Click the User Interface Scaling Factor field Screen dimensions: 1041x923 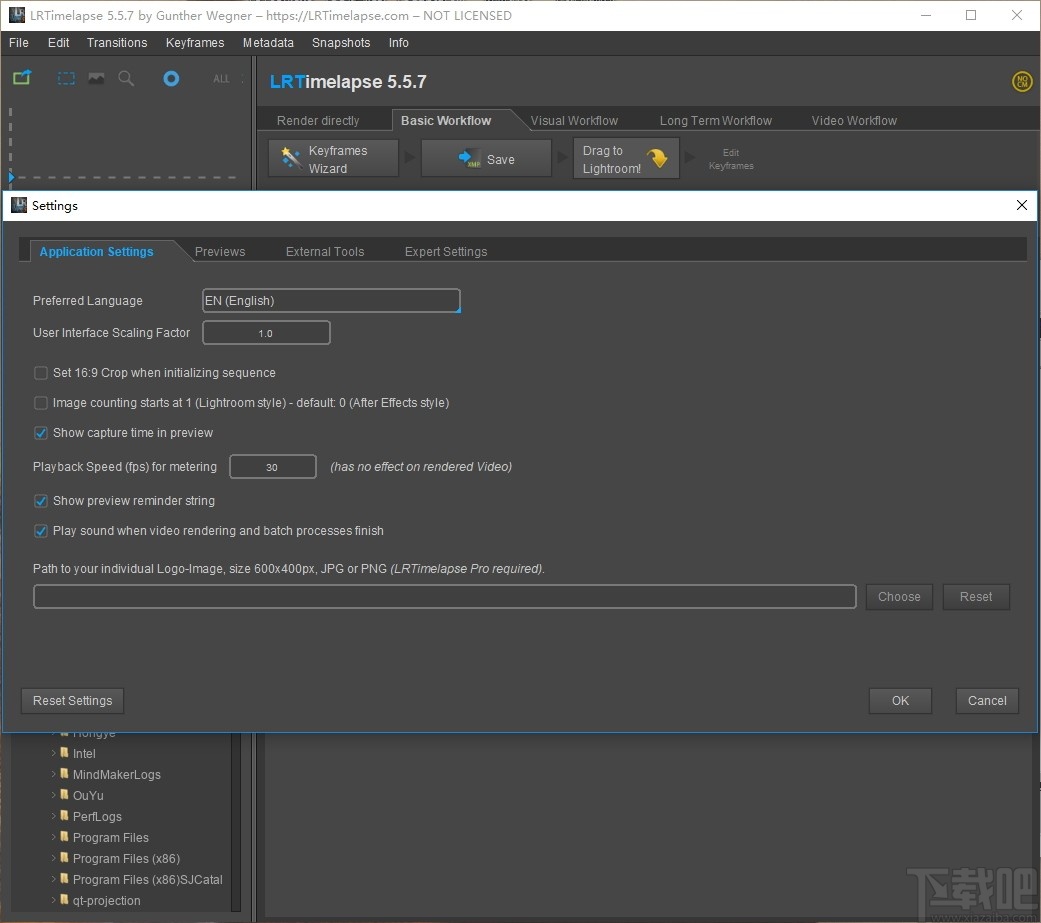(266, 333)
